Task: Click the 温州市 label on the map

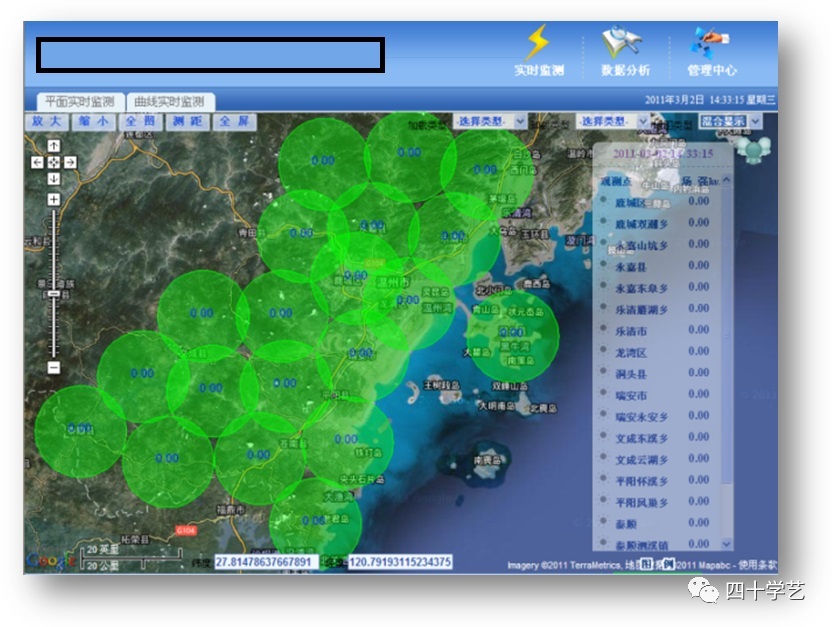Action: (393, 282)
